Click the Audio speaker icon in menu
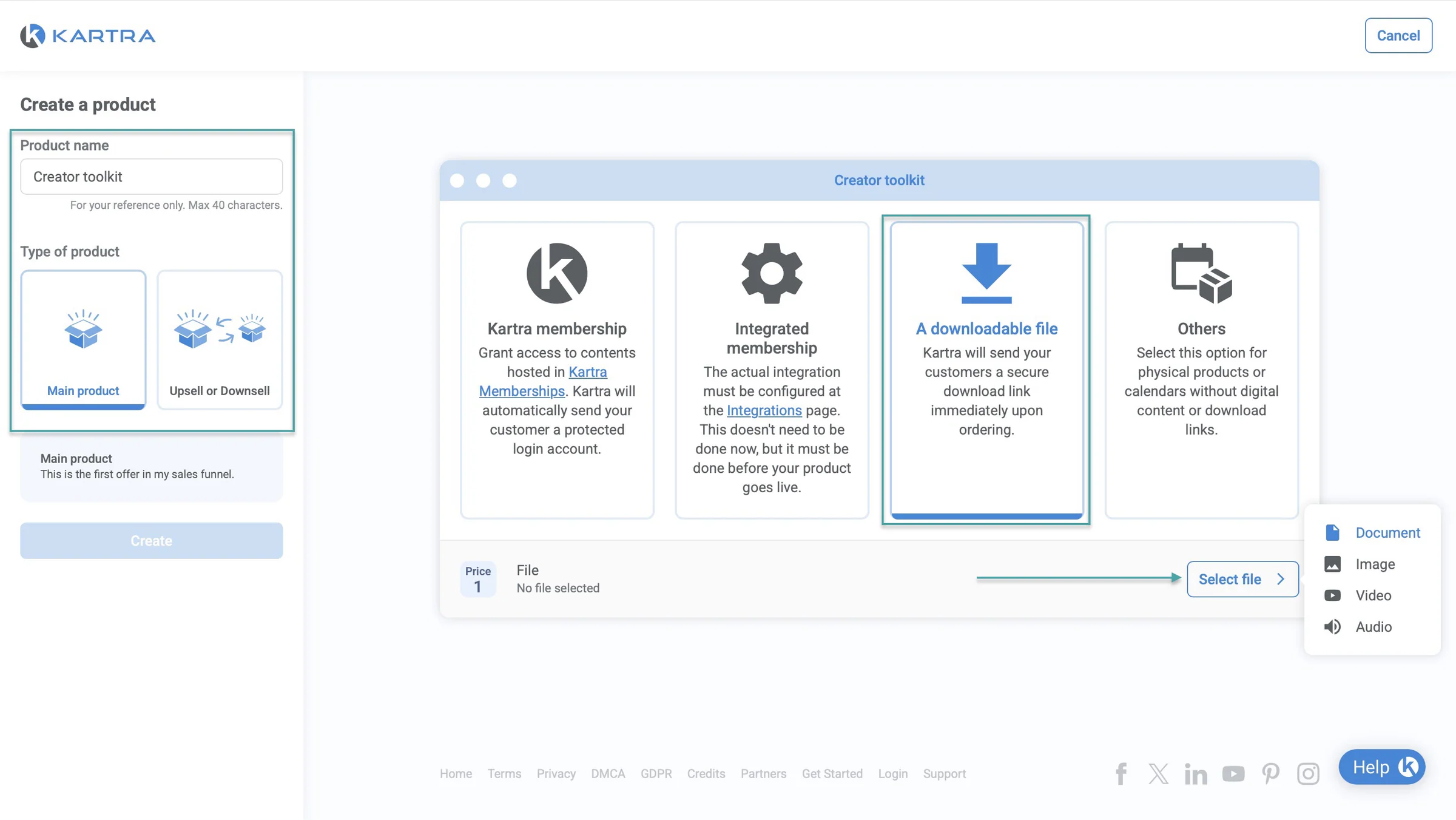 [1332, 627]
